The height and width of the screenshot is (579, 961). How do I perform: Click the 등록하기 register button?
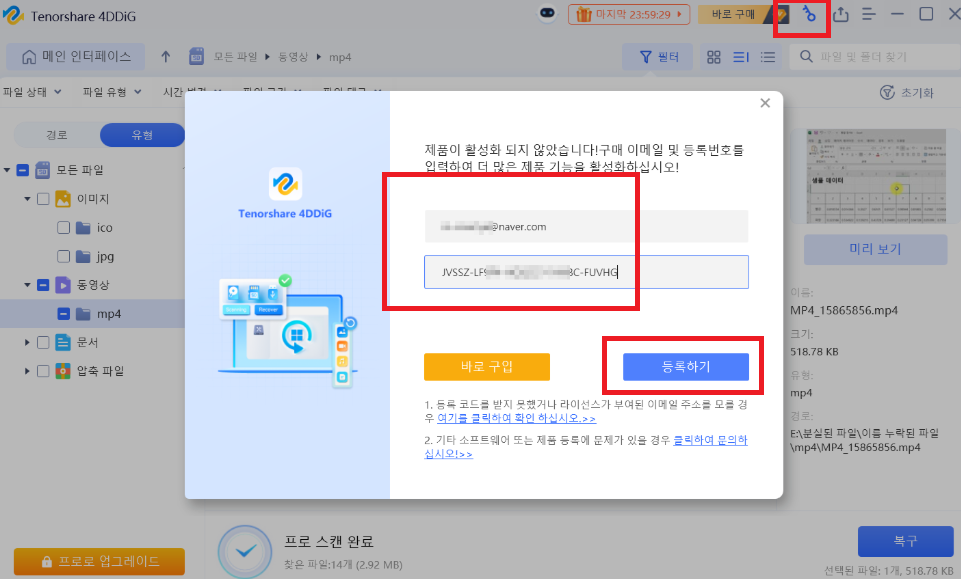[x=686, y=366]
